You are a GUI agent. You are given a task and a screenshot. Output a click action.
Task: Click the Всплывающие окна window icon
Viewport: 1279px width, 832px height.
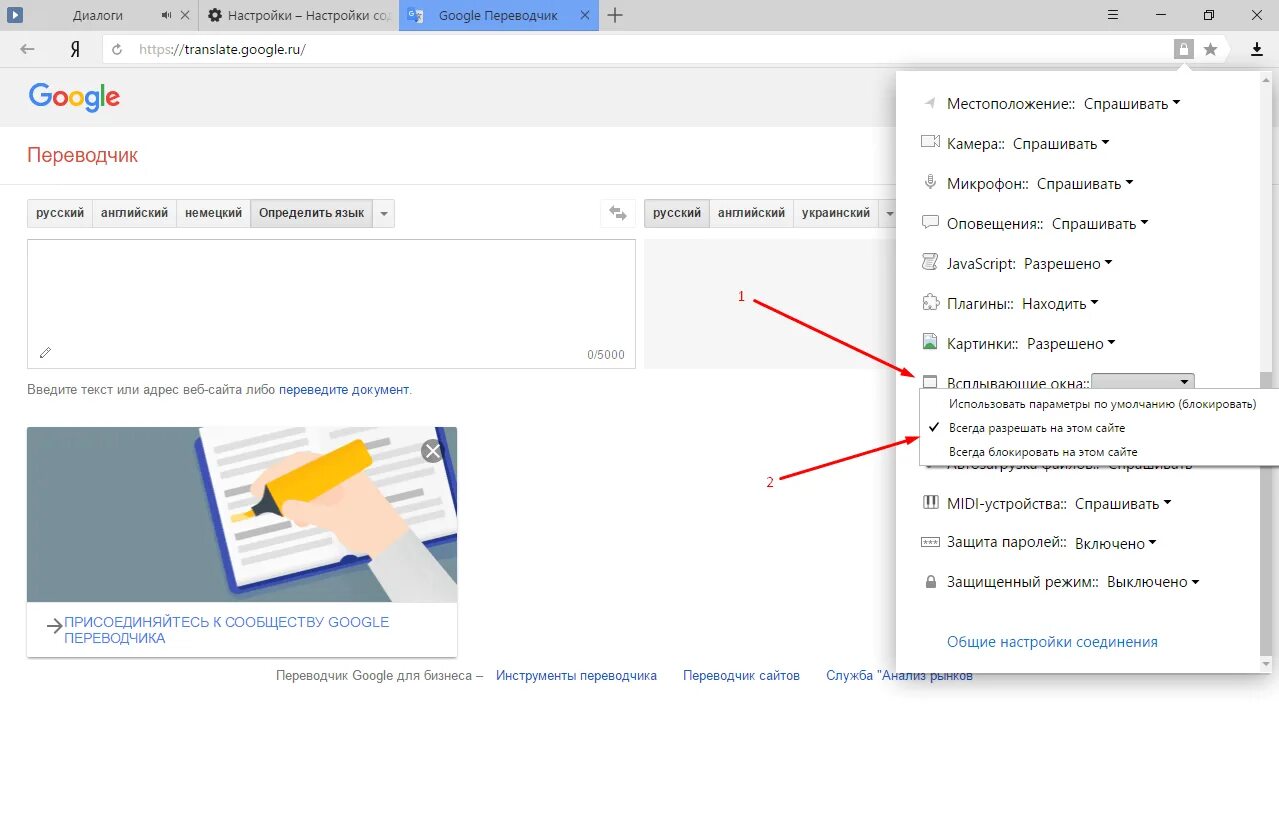[x=930, y=382]
